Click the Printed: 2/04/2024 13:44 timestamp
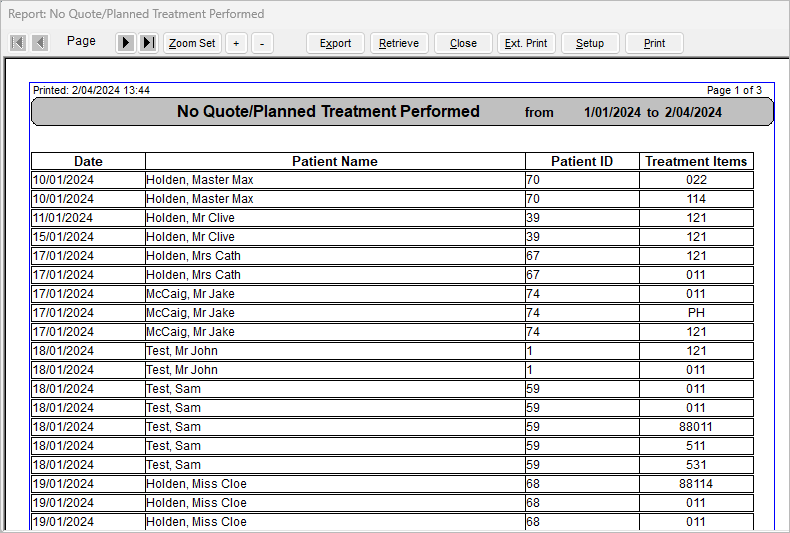 91,90
